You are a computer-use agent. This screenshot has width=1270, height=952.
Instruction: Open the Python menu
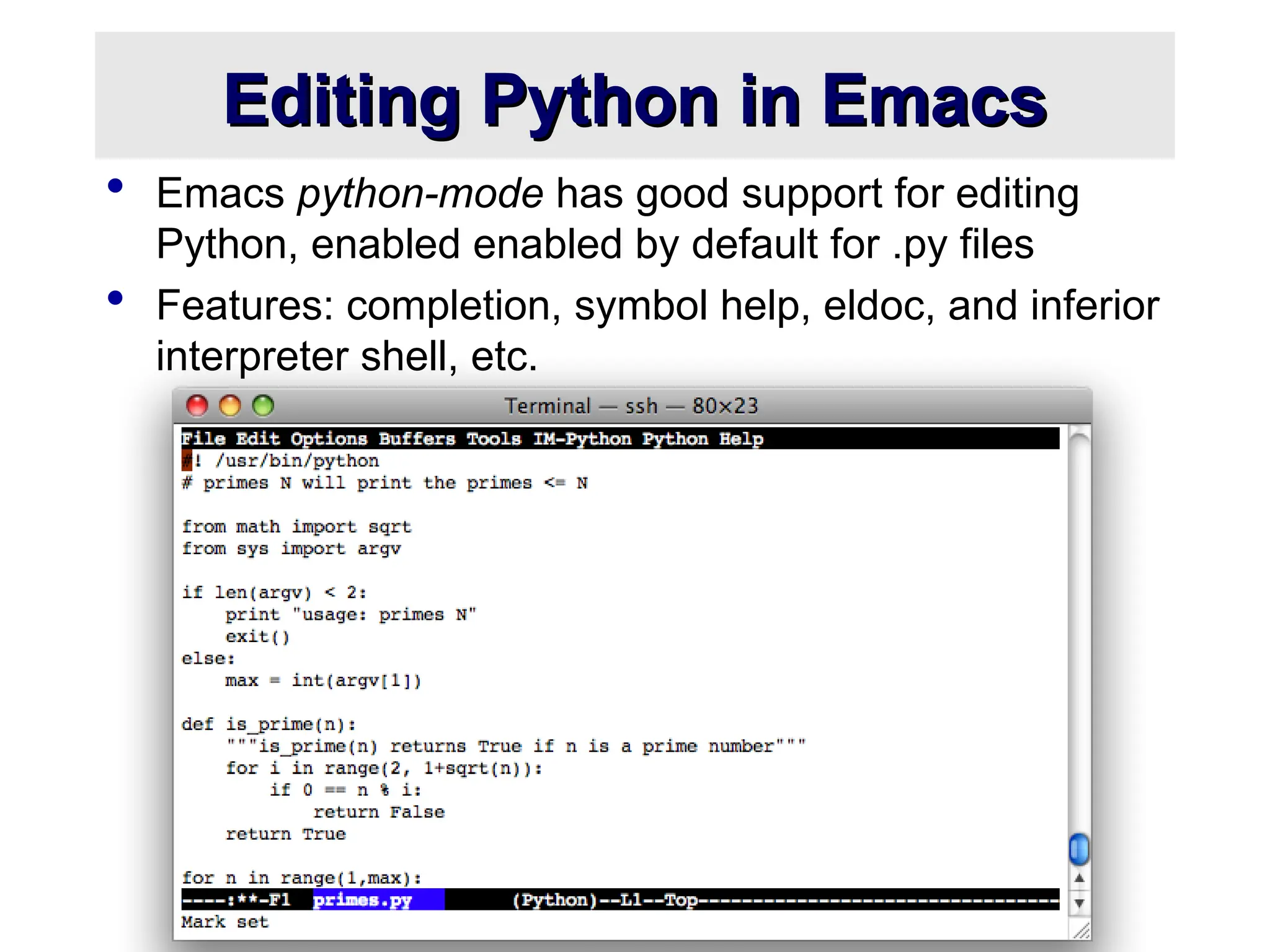coord(675,439)
